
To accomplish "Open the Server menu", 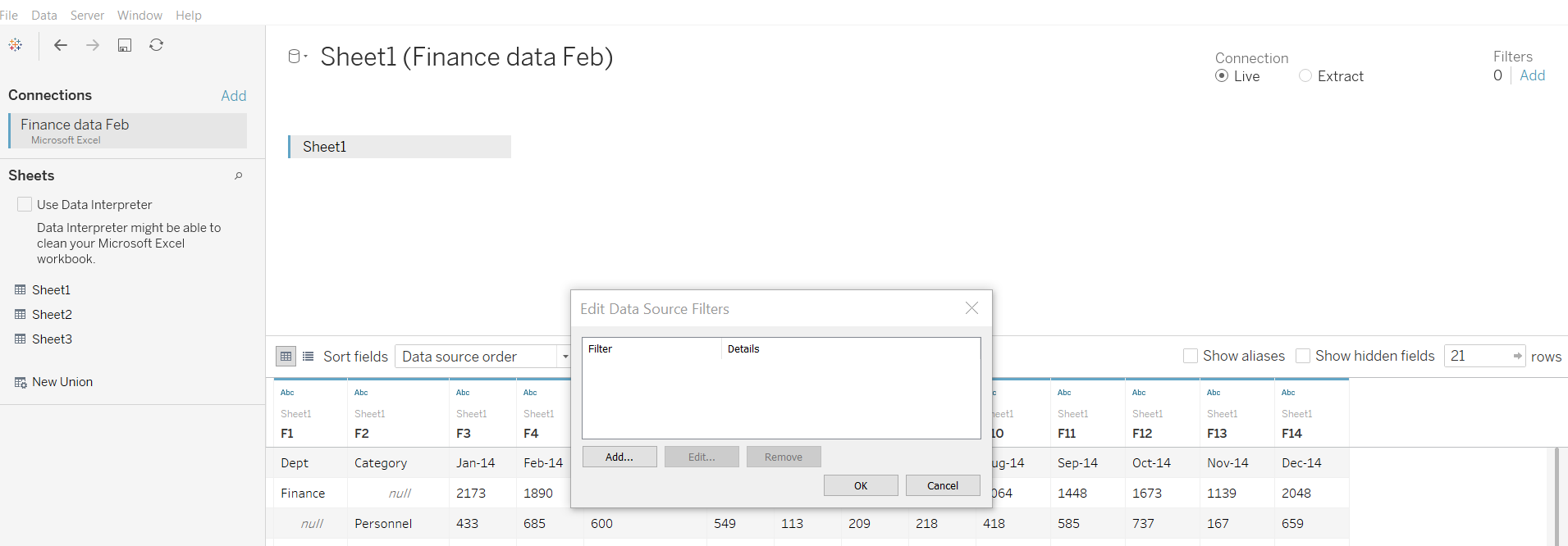I will (x=87, y=15).
